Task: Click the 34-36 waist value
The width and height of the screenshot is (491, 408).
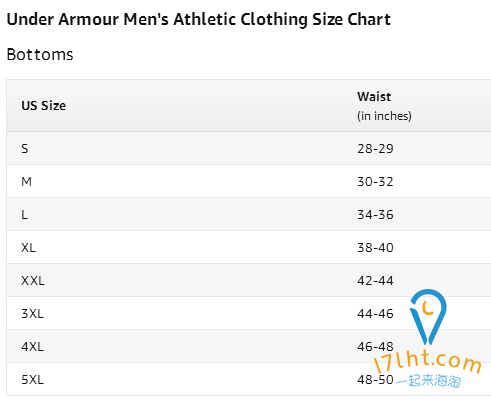Action: pyautogui.click(x=375, y=215)
